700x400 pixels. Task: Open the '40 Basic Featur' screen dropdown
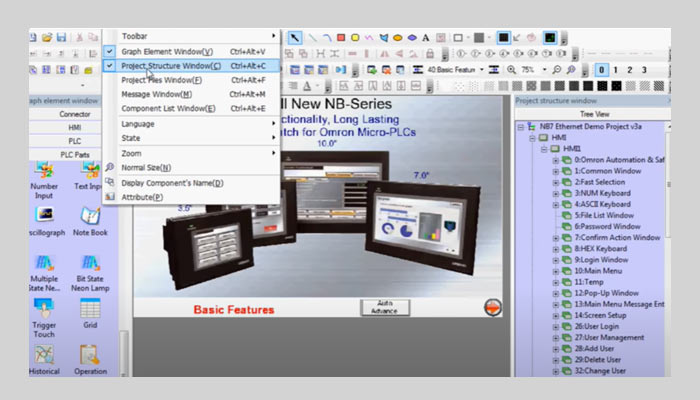pos(482,70)
